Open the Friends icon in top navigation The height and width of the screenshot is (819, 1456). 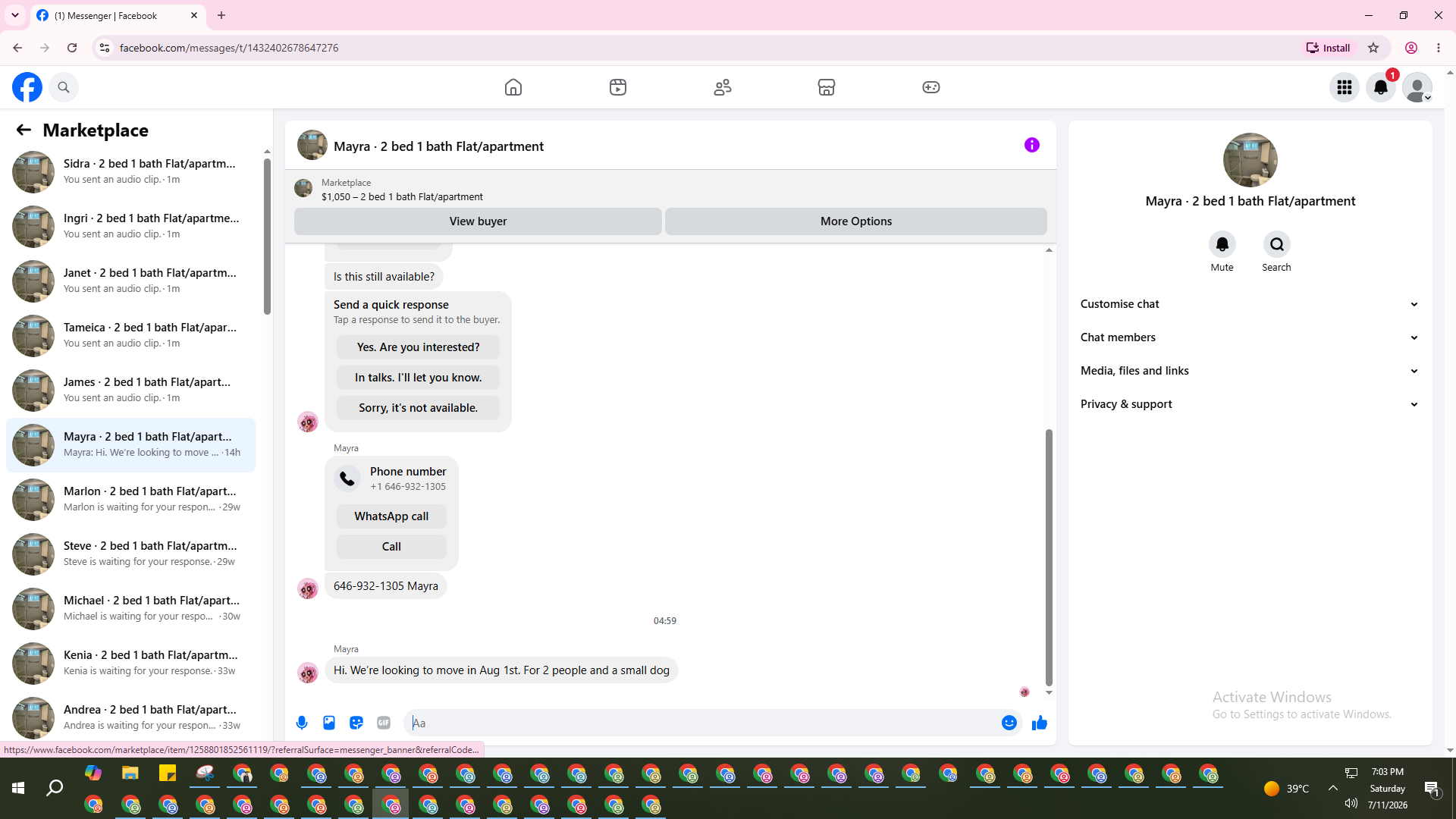pos(723,87)
